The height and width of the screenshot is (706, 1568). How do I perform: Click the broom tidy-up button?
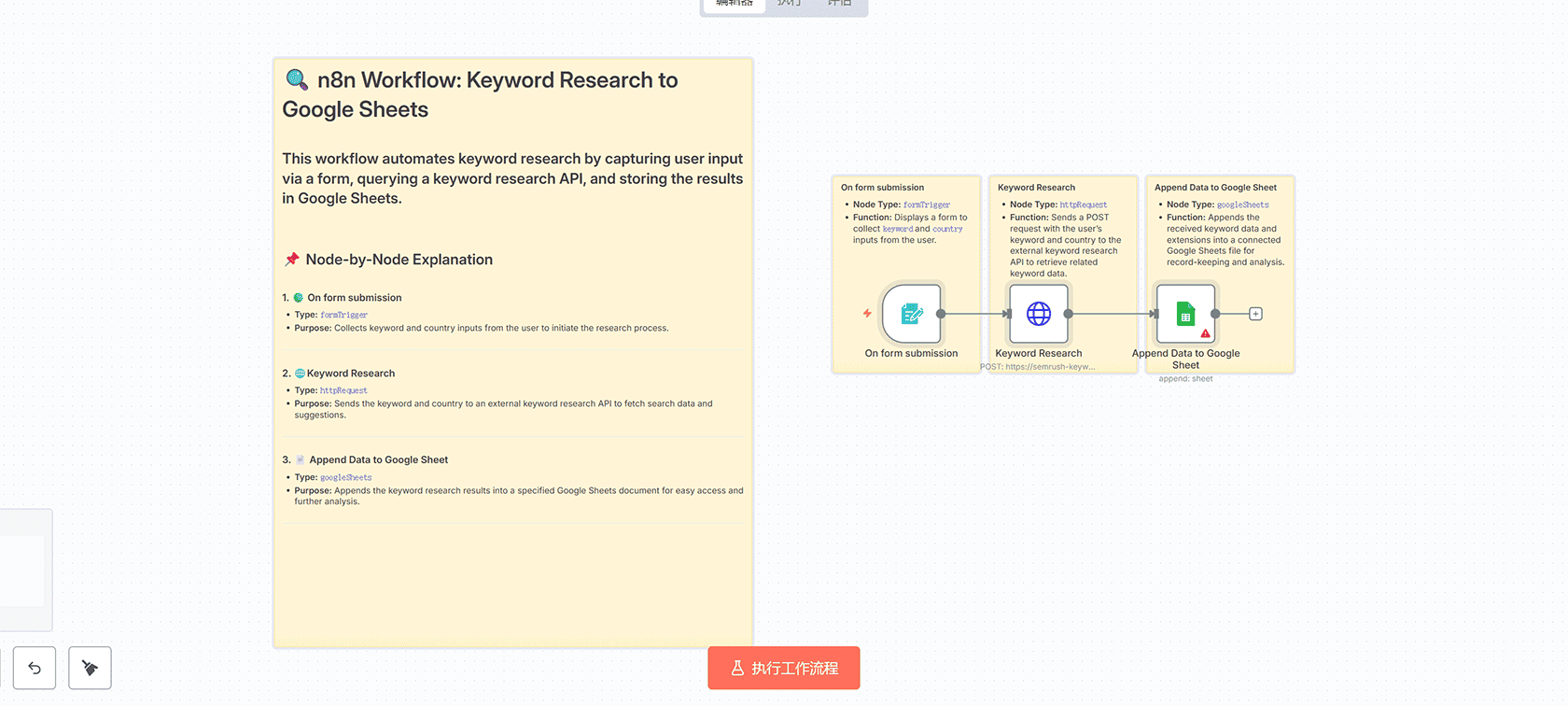coord(90,668)
